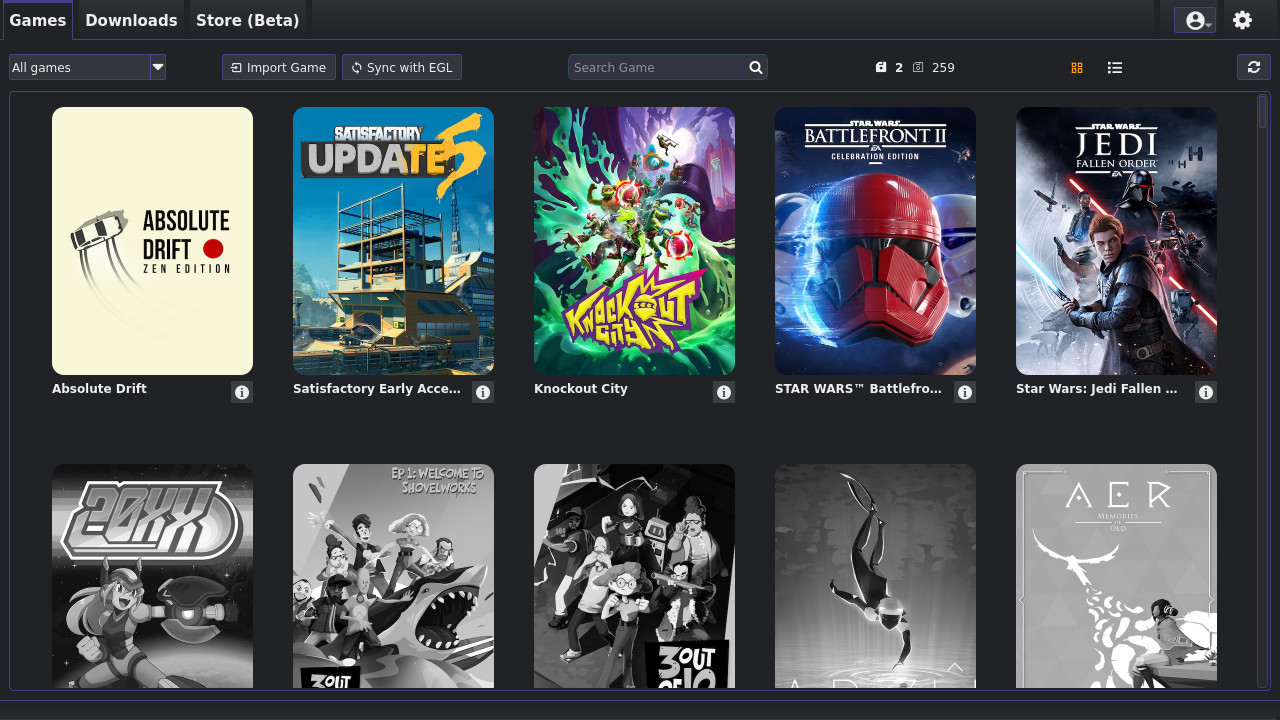This screenshot has height=720, width=1280.
Task: Click the "STAR WARS™ Battlefro..." title text
Action: 859,388
